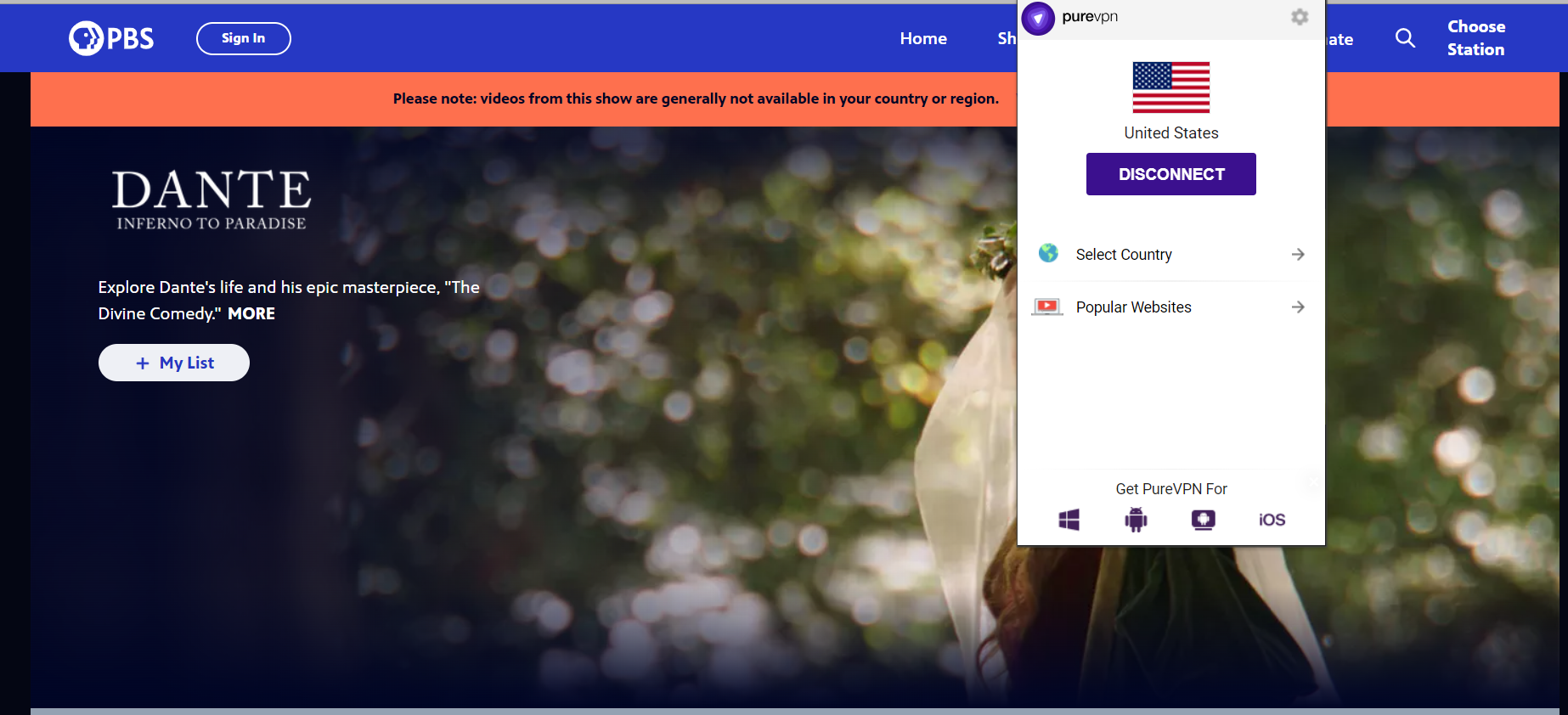Image resolution: width=1568 pixels, height=715 pixels.
Task: Open the MORE link in description
Action: (x=251, y=313)
